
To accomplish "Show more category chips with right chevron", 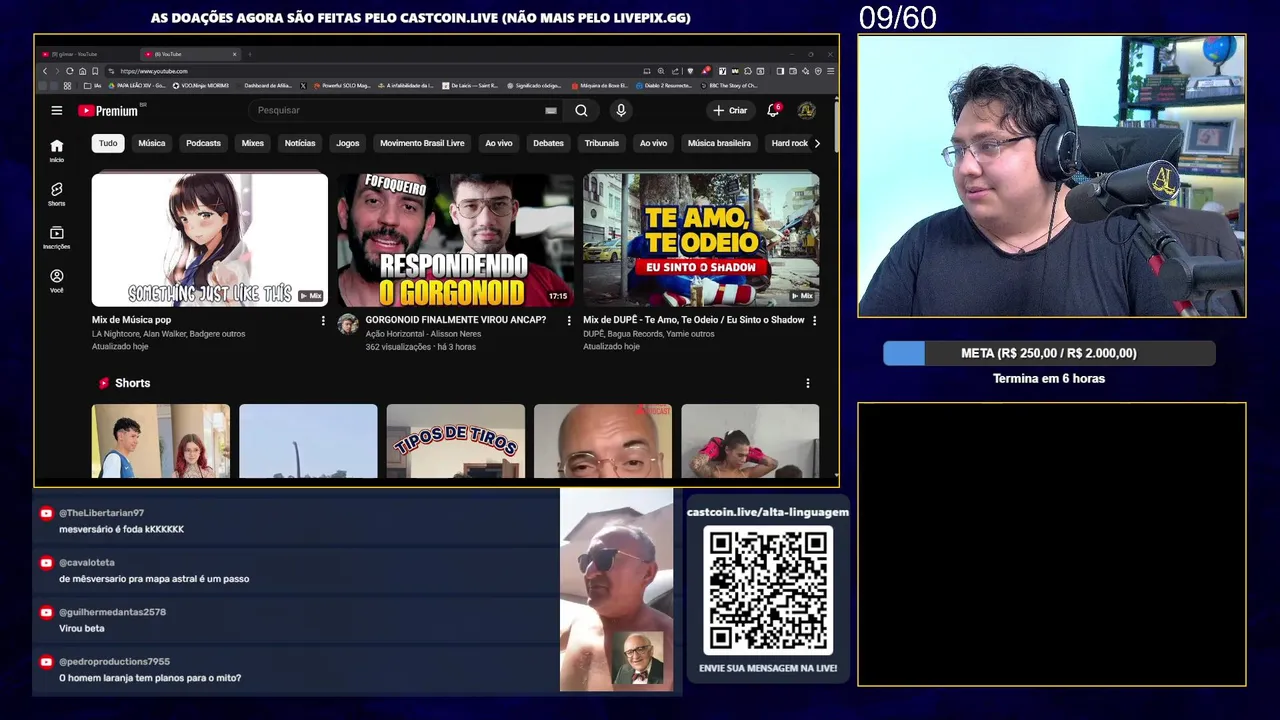I will click(x=817, y=143).
